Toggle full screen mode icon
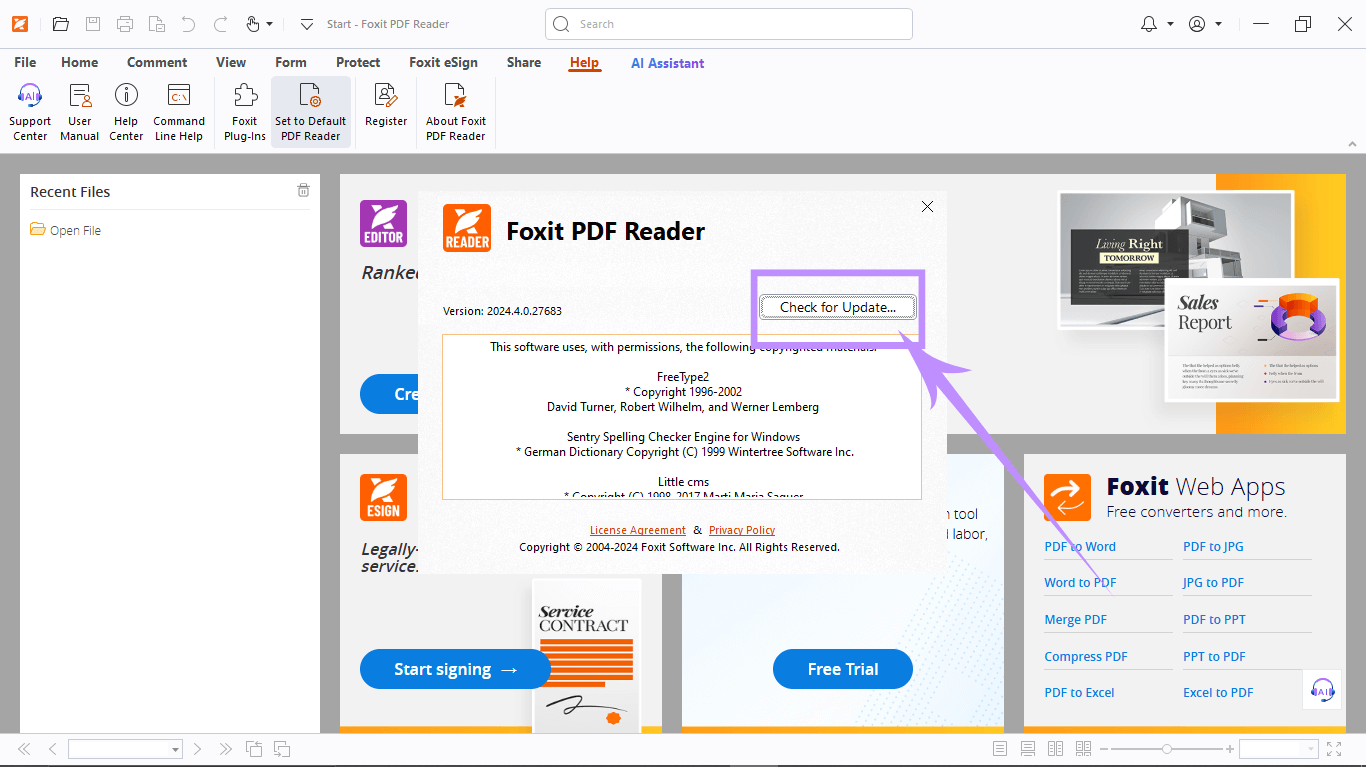Viewport: 1366px width, 767px height. pos(1334,749)
